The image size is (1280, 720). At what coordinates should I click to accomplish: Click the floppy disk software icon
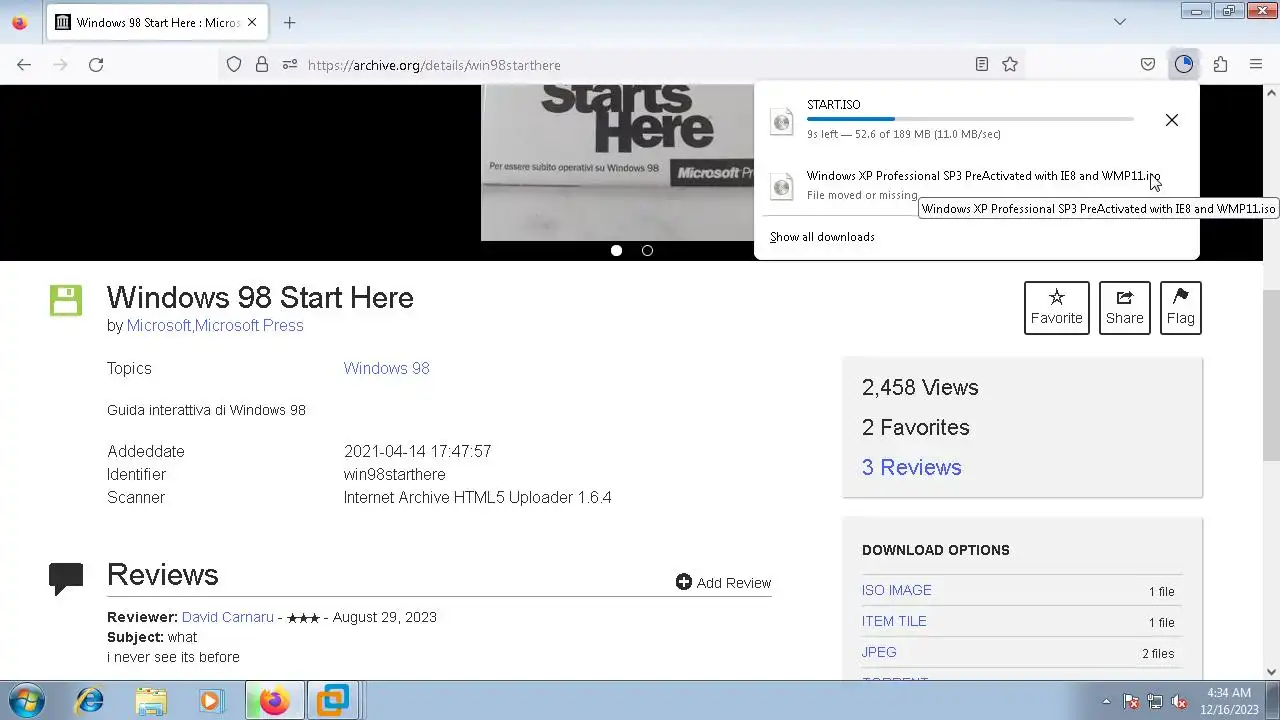point(66,300)
